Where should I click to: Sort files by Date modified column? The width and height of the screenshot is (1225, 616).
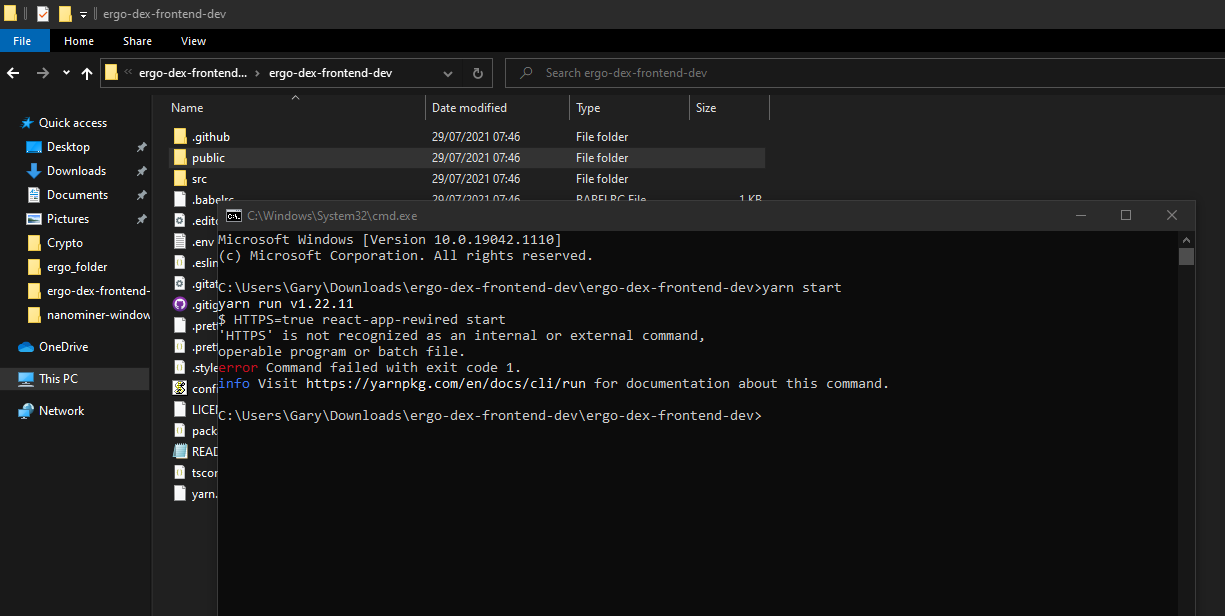(x=469, y=108)
